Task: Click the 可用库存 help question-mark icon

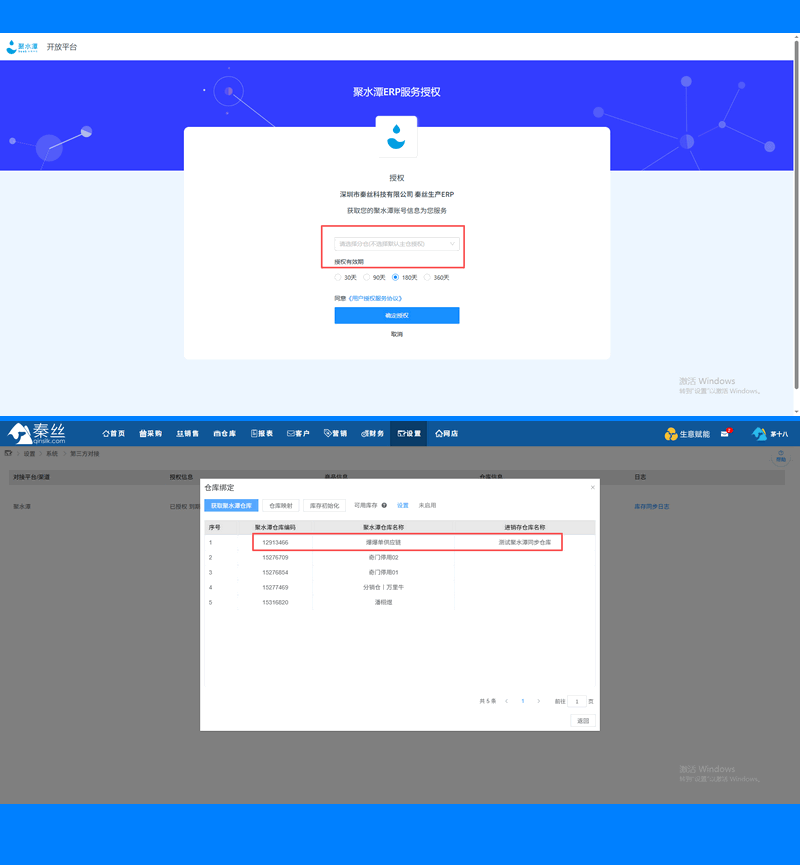Action: [384, 506]
